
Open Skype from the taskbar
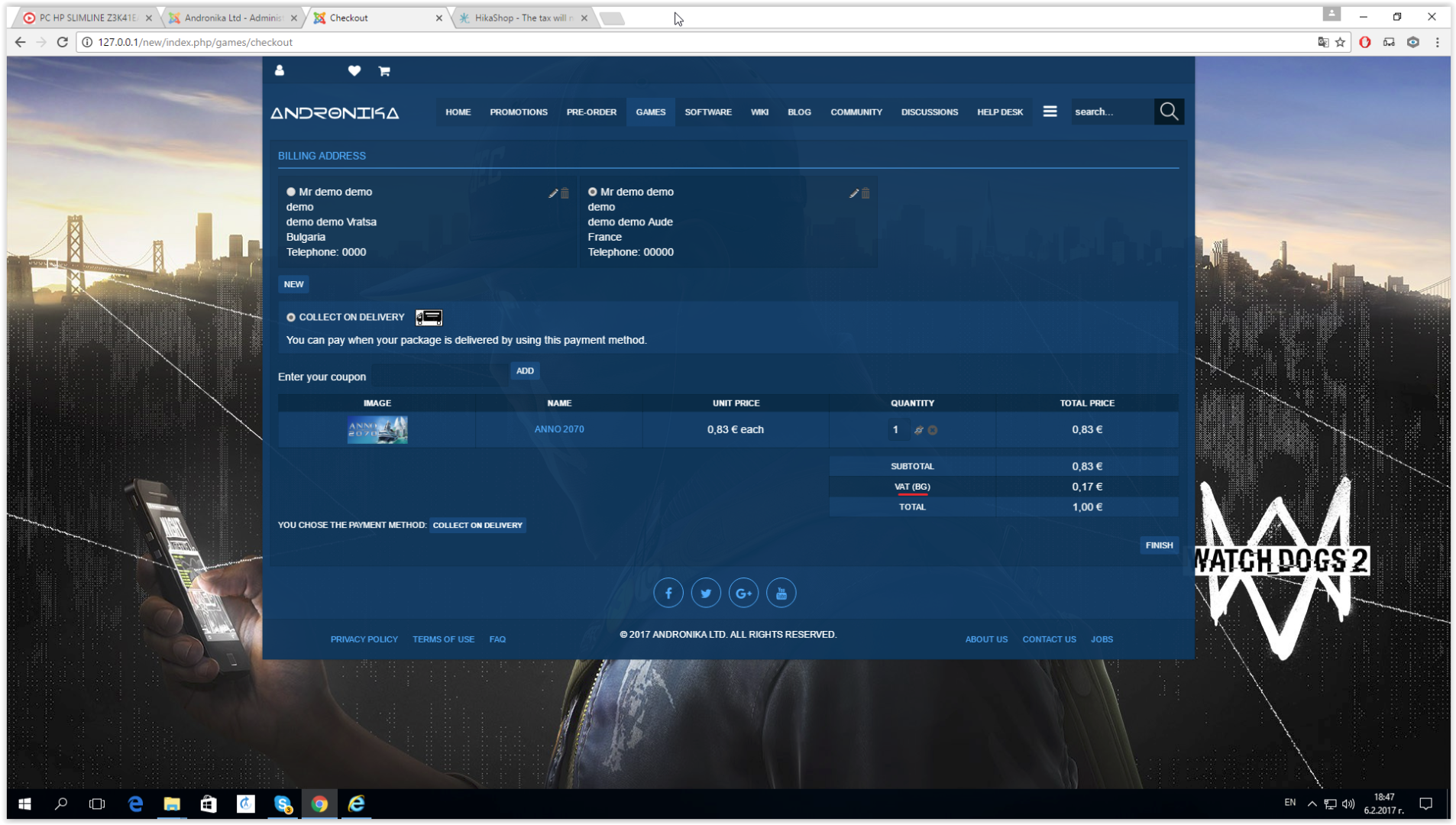coord(283,804)
